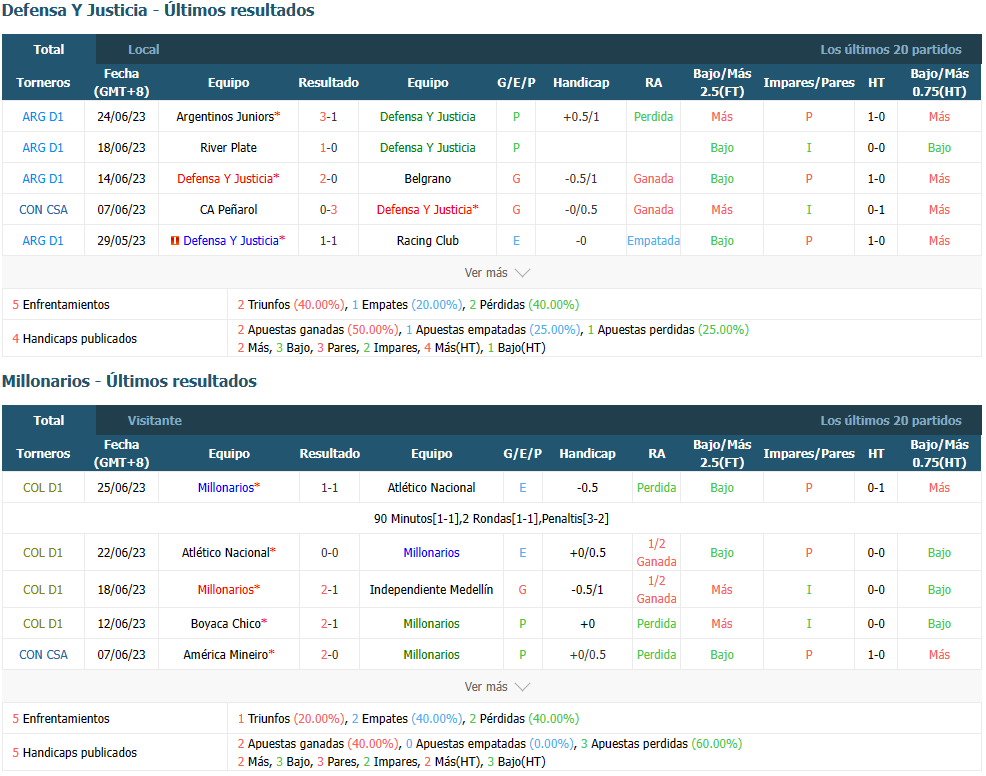Open the 3-1 result of Argentinos Juniors match
Image resolution: width=986 pixels, height=776 pixels.
pos(328,116)
